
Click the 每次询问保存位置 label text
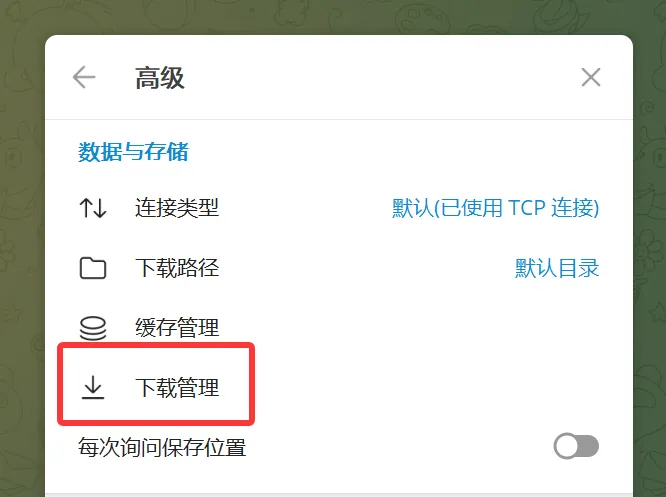[162, 447]
